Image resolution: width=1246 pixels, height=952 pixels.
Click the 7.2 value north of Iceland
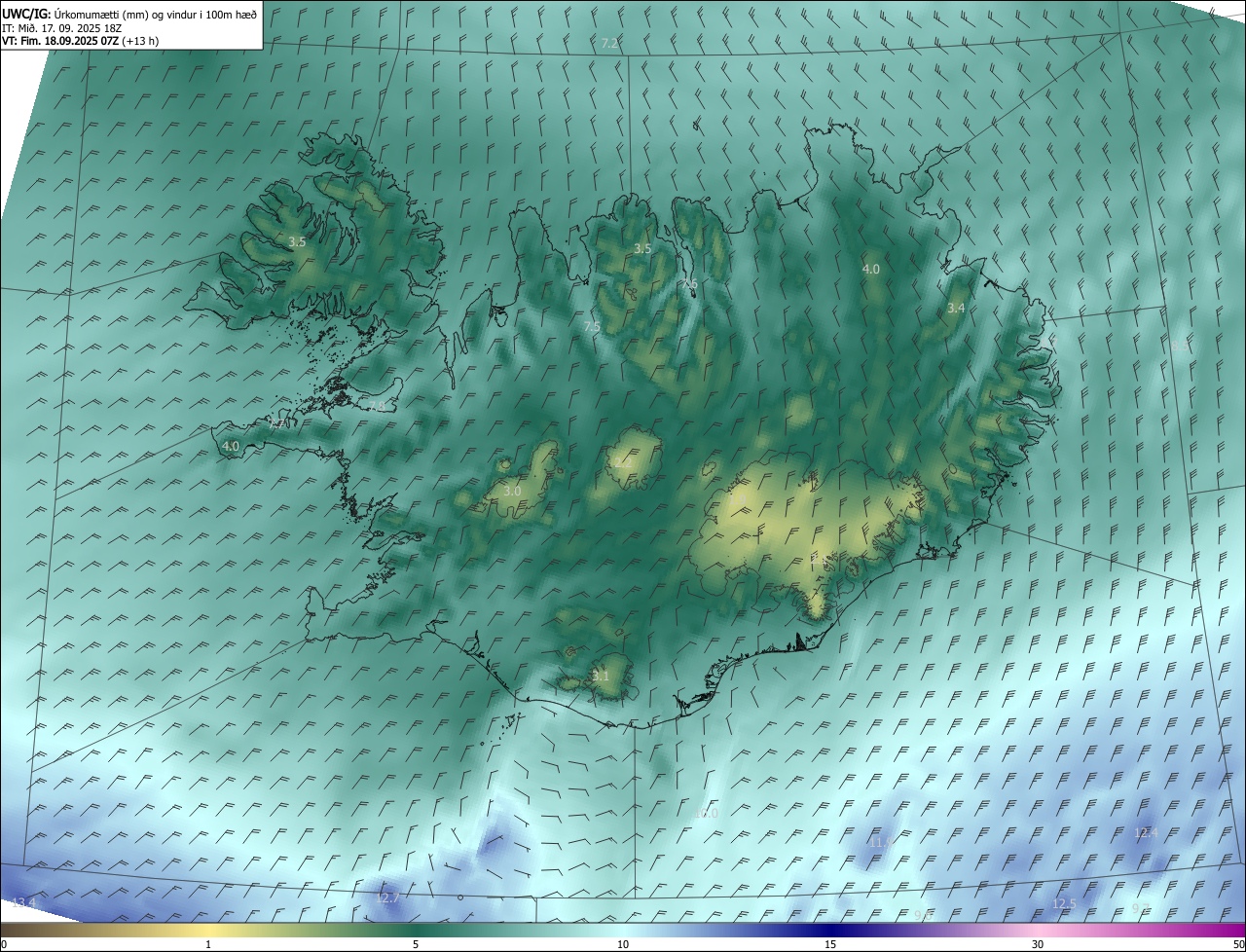point(610,44)
